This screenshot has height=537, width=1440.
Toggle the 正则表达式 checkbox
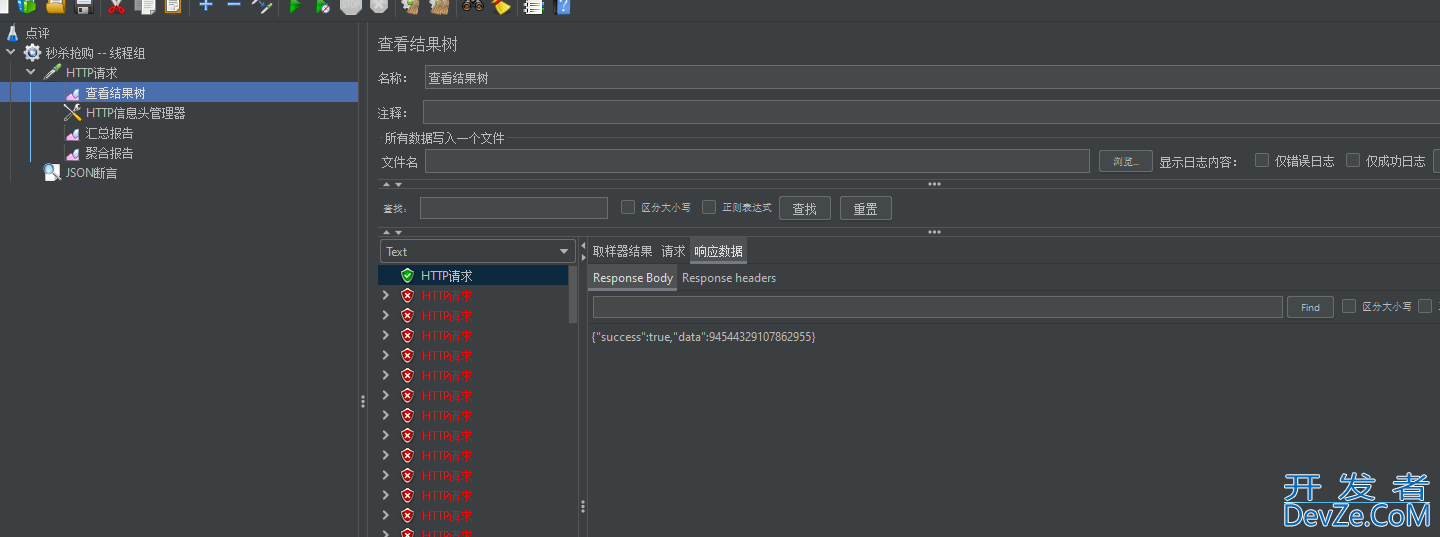tap(709, 207)
